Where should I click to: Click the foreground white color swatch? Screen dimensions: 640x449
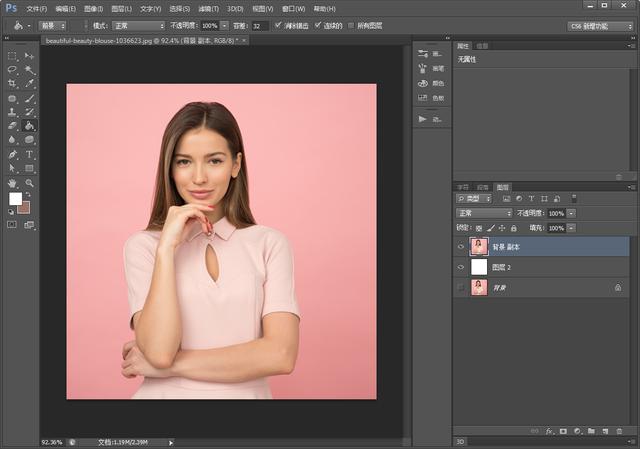point(15,199)
